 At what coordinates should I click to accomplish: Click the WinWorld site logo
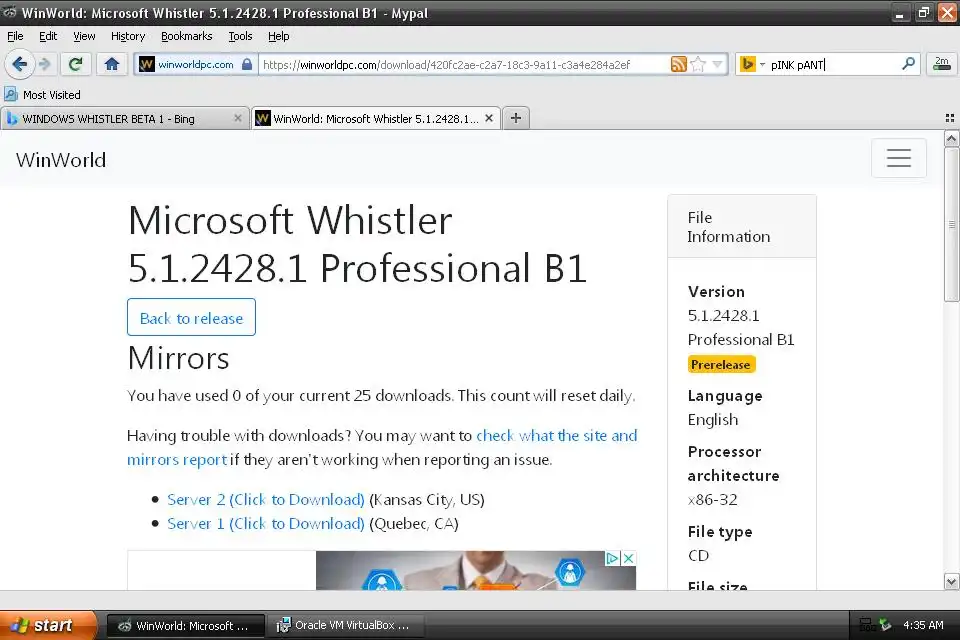click(x=61, y=160)
